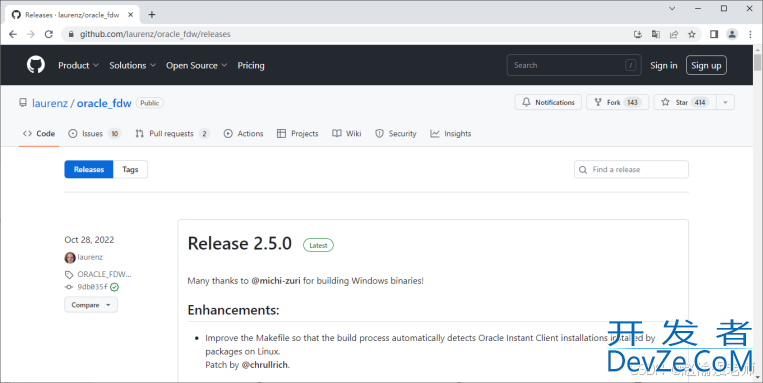This screenshot has height=383, width=763.
Task: Select the Releases toggle button
Action: point(89,169)
